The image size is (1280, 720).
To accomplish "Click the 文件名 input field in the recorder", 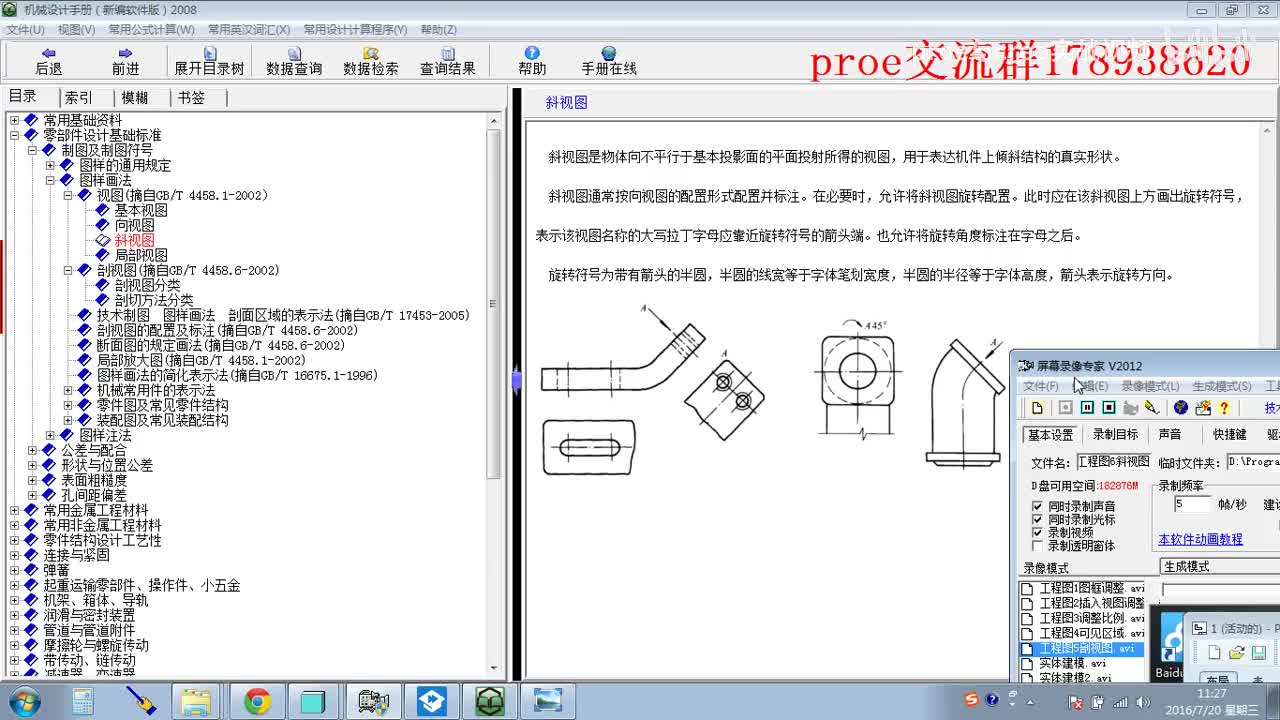I will tap(1113, 463).
